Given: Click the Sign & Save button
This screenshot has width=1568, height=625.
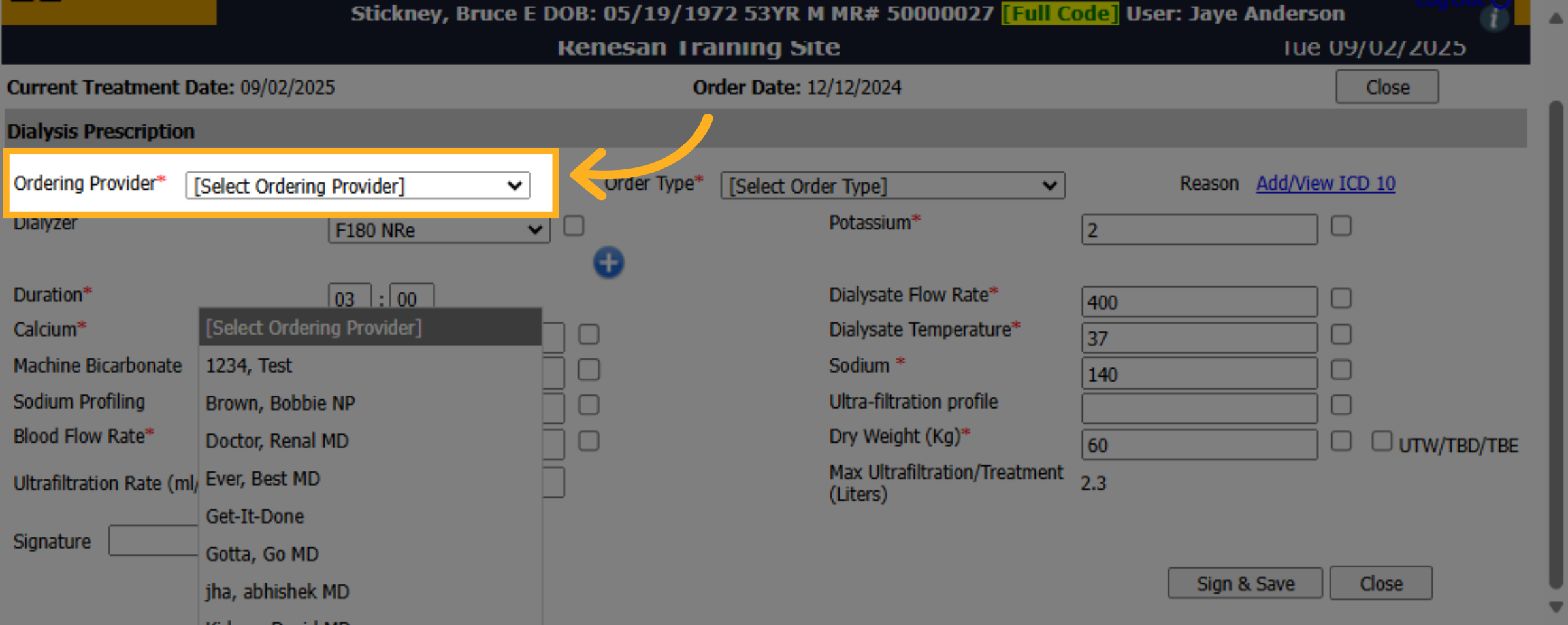Looking at the screenshot, I should pos(1245,583).
